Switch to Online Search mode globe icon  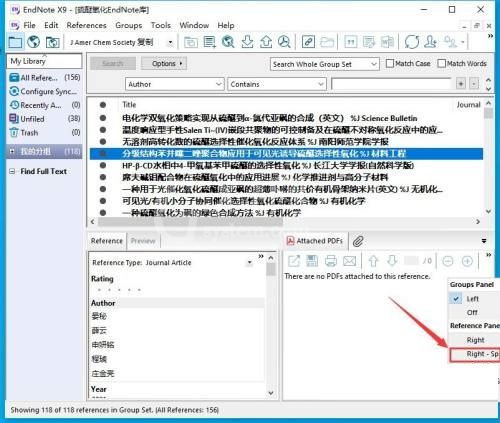click(x=34, y=42)
